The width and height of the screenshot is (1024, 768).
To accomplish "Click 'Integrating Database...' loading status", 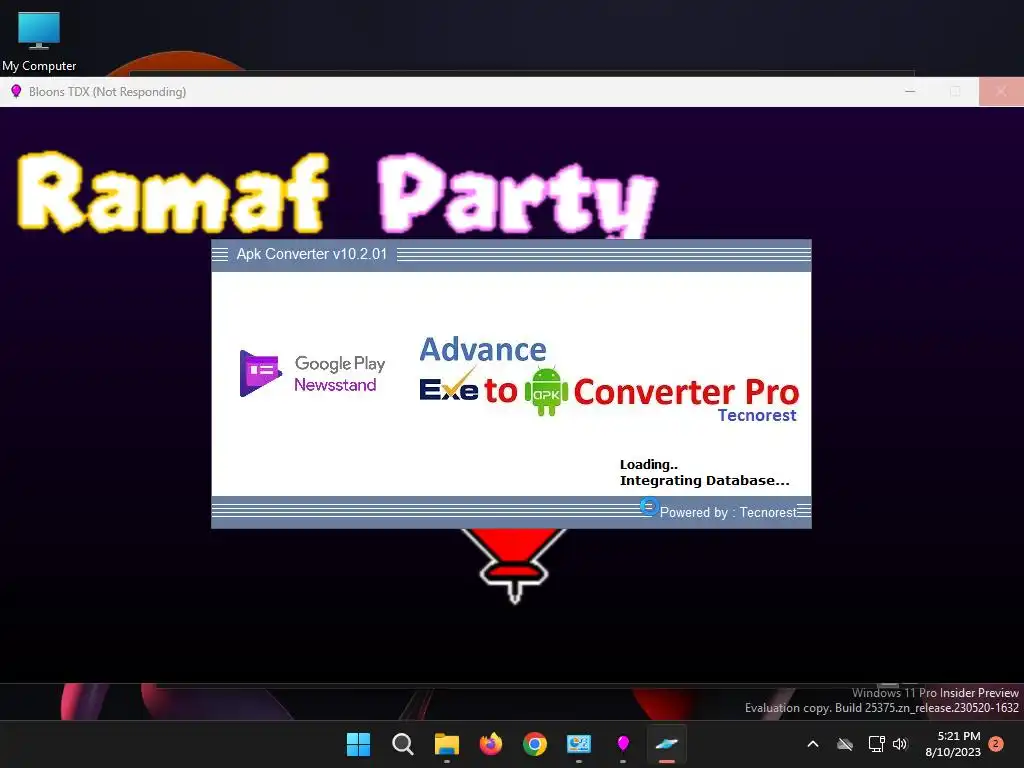I will (705, 481).
